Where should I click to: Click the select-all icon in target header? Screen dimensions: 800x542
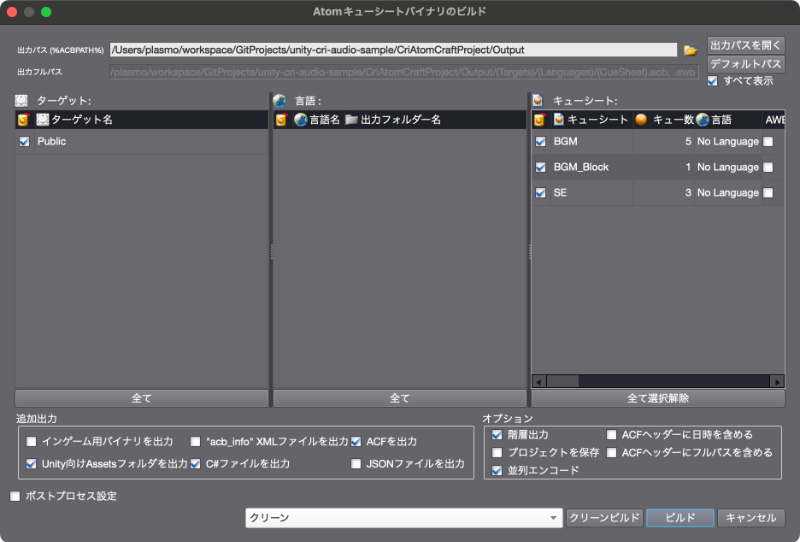(23, 119)
